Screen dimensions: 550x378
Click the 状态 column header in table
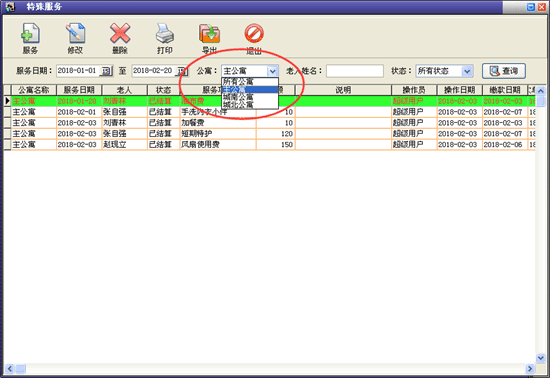point(163,90)
